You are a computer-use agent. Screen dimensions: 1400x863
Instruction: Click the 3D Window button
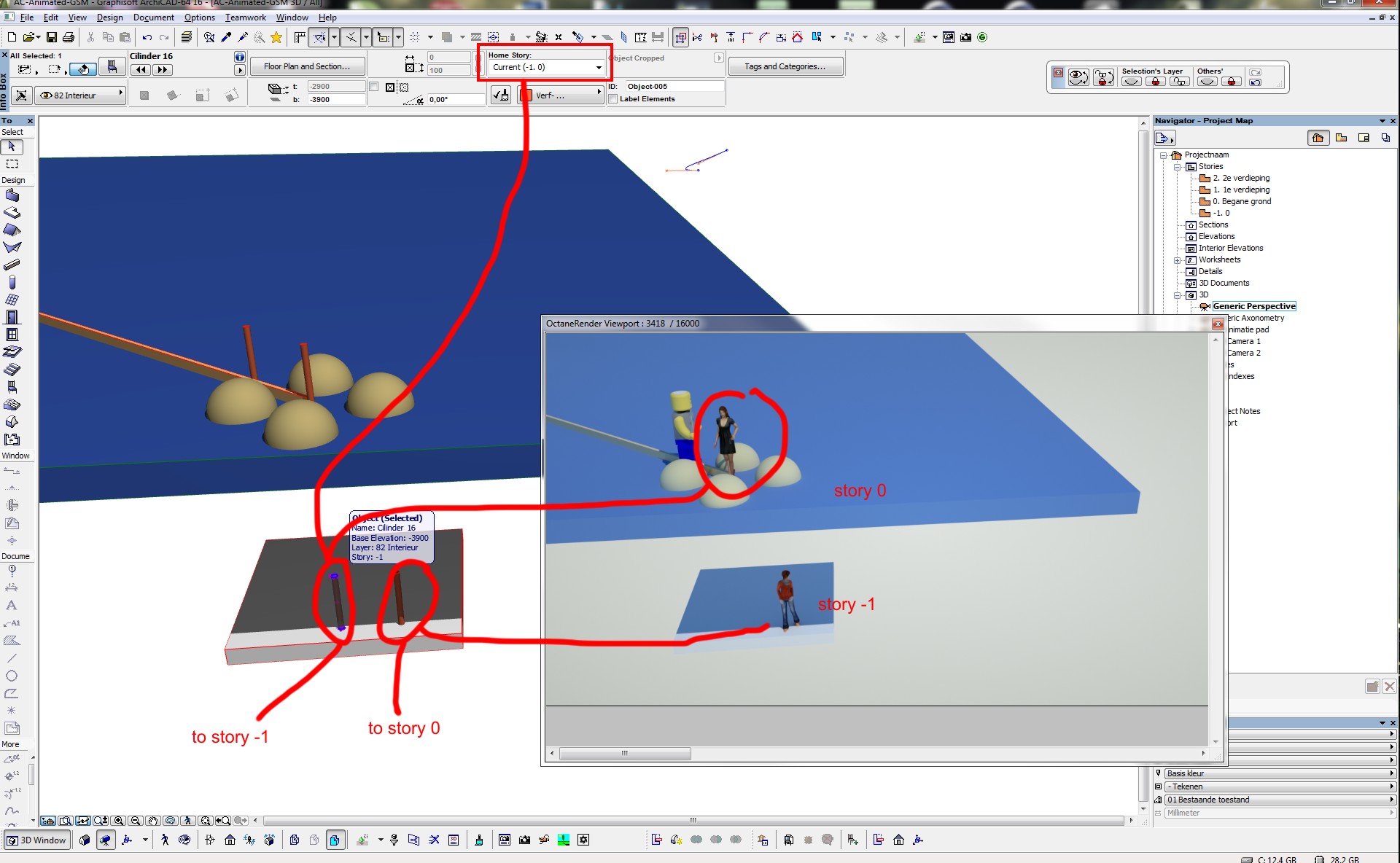[x=37, y=840]
